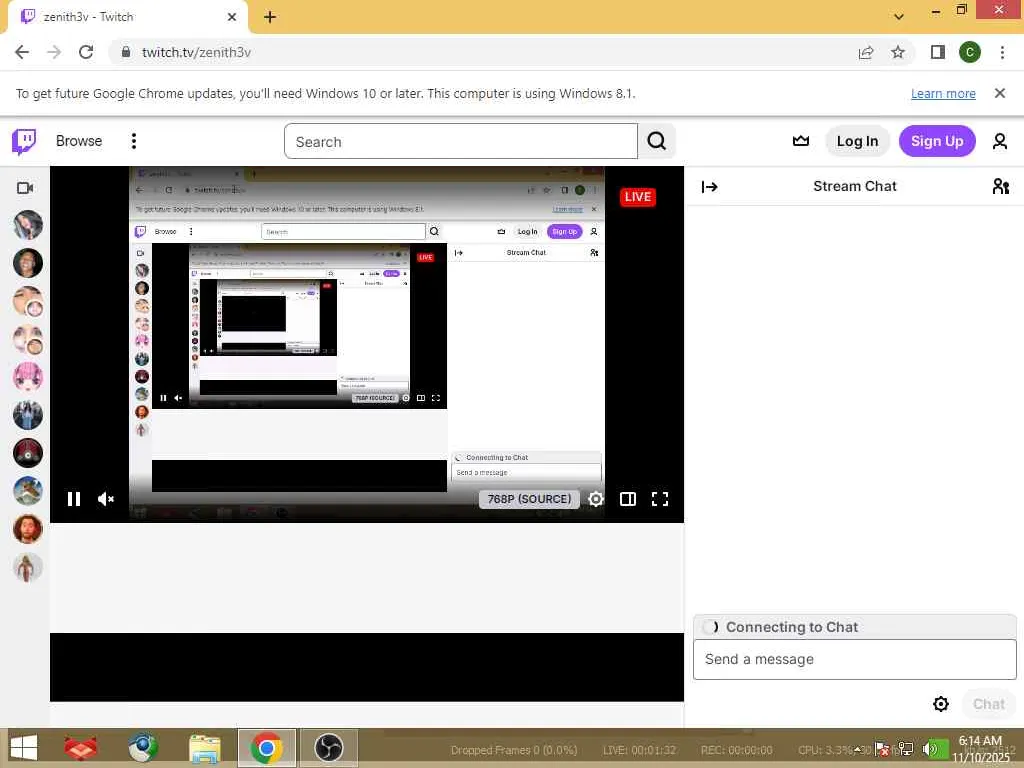Screen dimensions: 1024x768
Task: Click the LIVE badge on the player
Action: pyautogui.click(x=637, y=197)
